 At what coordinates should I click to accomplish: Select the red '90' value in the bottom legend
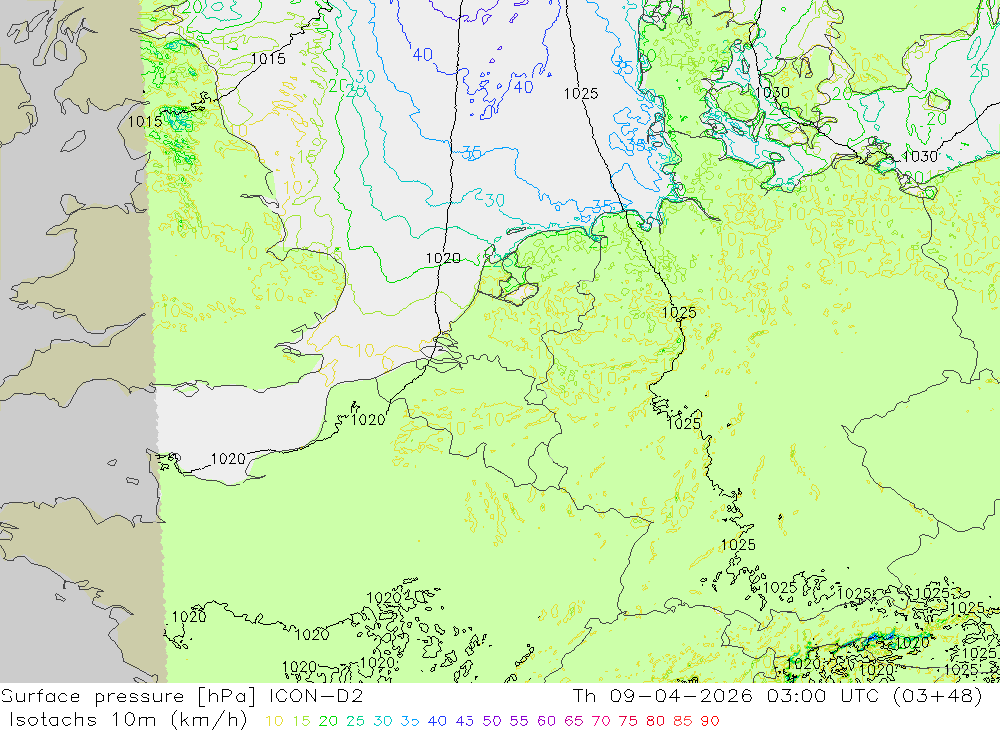click(710, 721)
